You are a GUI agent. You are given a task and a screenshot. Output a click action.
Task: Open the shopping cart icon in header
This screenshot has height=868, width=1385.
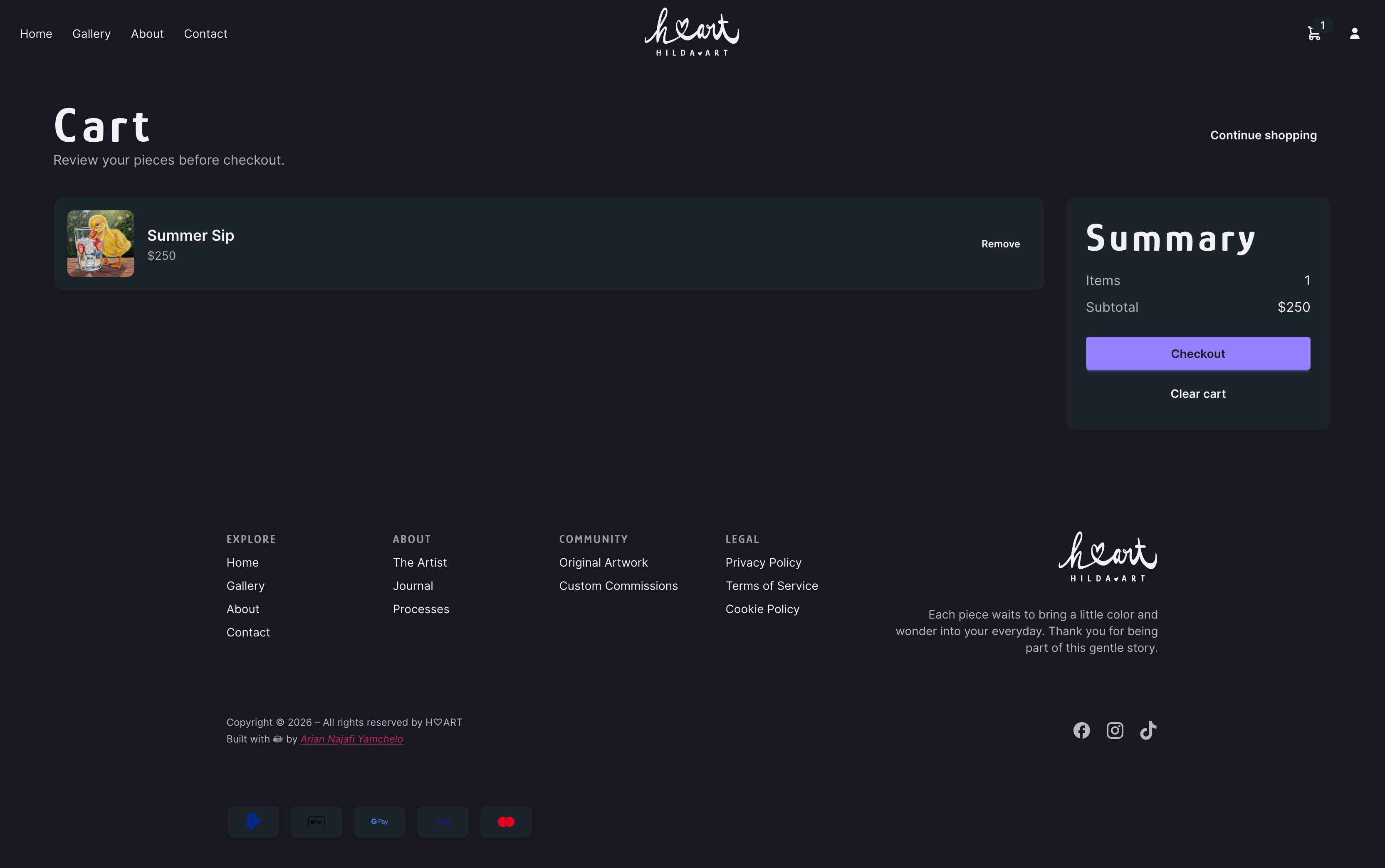[x=1314, y=33]
